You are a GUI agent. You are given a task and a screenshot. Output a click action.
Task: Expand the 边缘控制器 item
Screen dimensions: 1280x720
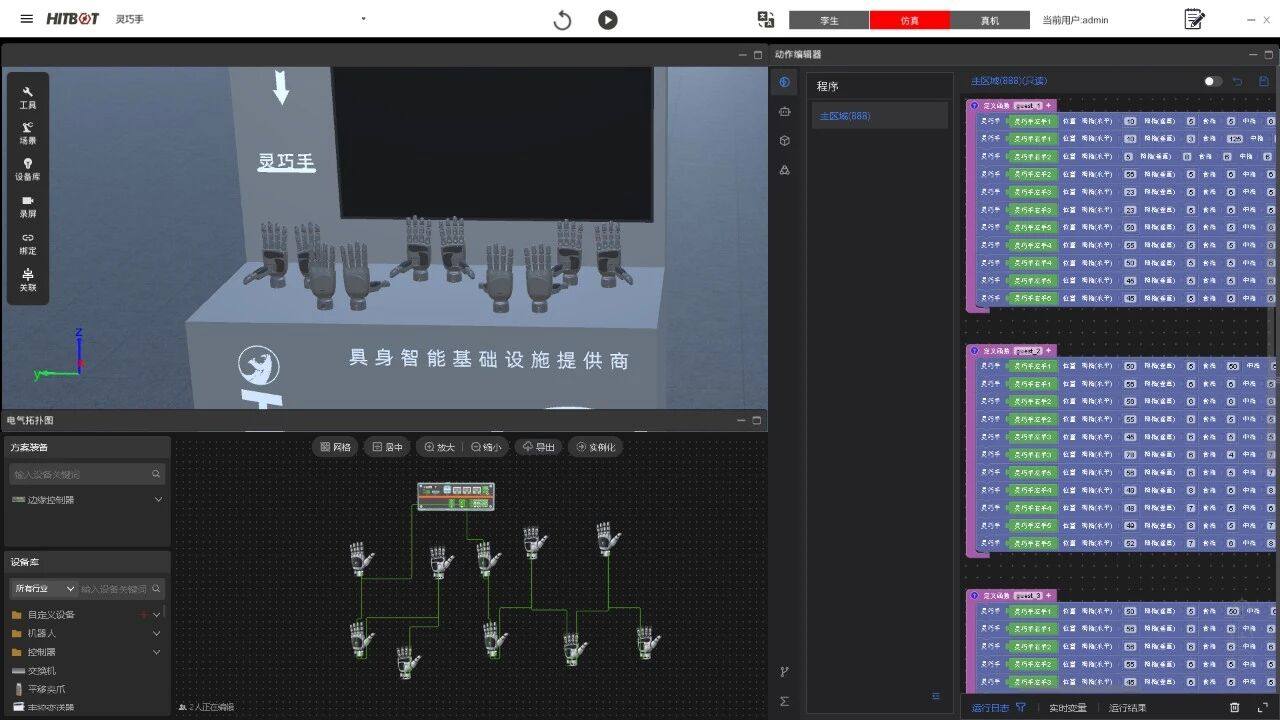(158, 499)
